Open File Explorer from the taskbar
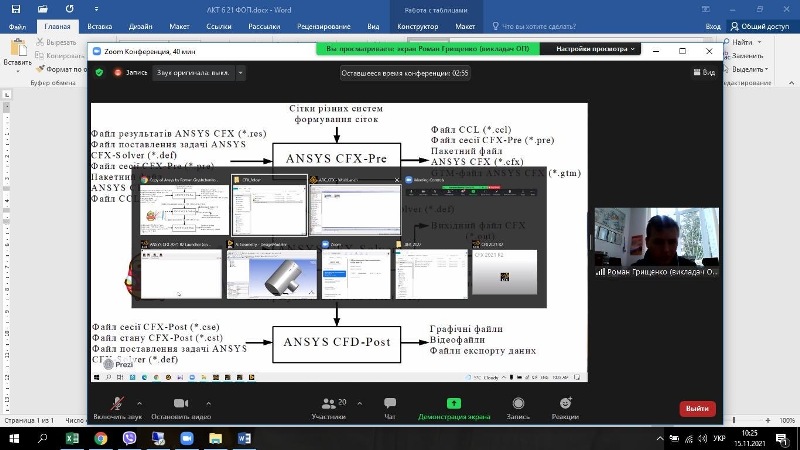Image resolution: width=800 pixels, height=450 pixels. [x=215, y=438]
